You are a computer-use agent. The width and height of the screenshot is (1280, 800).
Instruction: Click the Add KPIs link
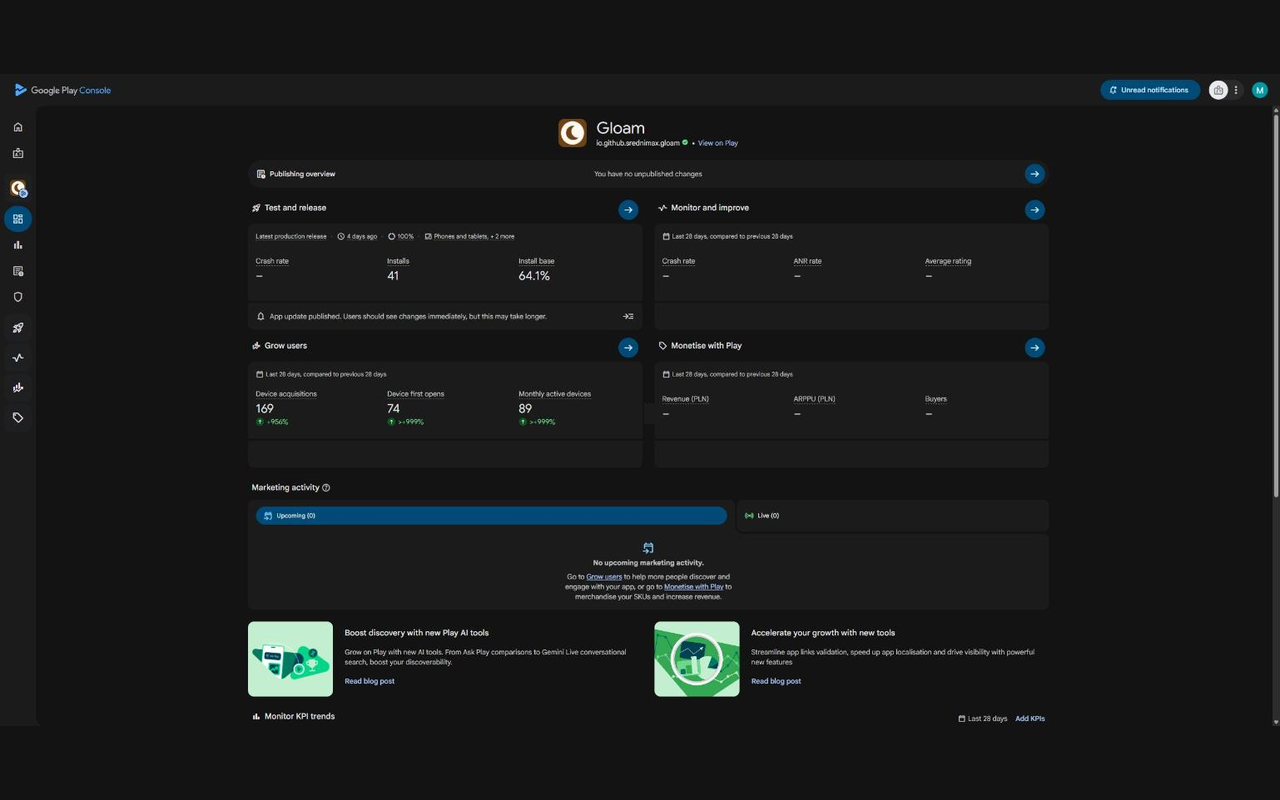pyautogui.click(x=1030, y=719)
